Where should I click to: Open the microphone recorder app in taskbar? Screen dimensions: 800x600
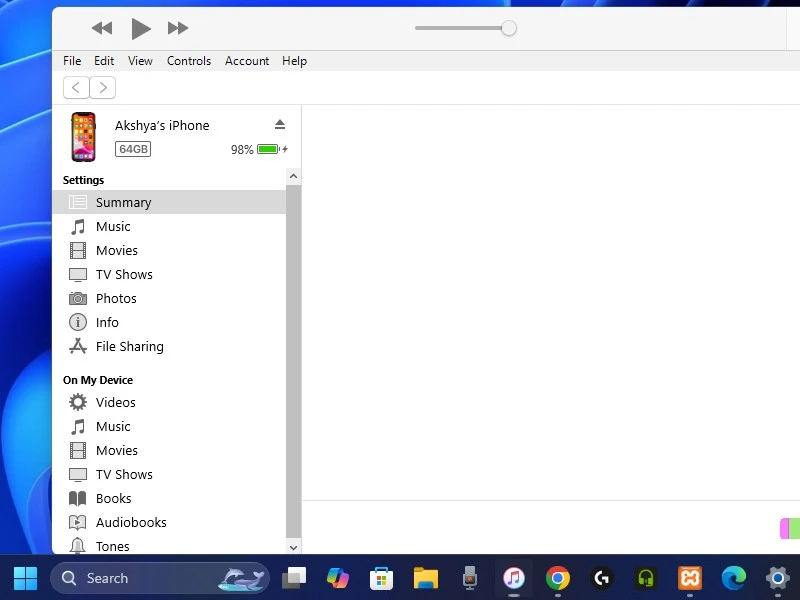[469, 578]
